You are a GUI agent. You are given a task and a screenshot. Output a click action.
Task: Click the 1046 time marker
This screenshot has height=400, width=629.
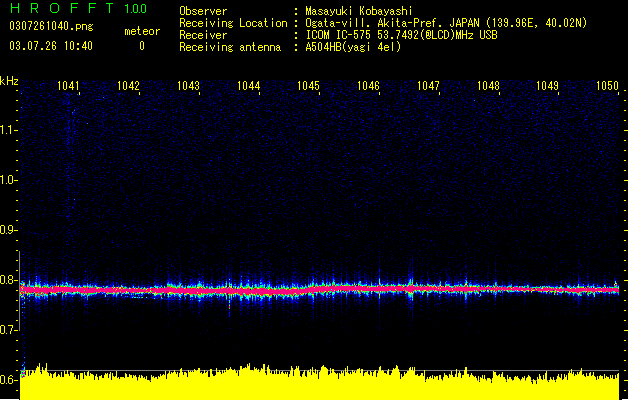click(368, 86)
